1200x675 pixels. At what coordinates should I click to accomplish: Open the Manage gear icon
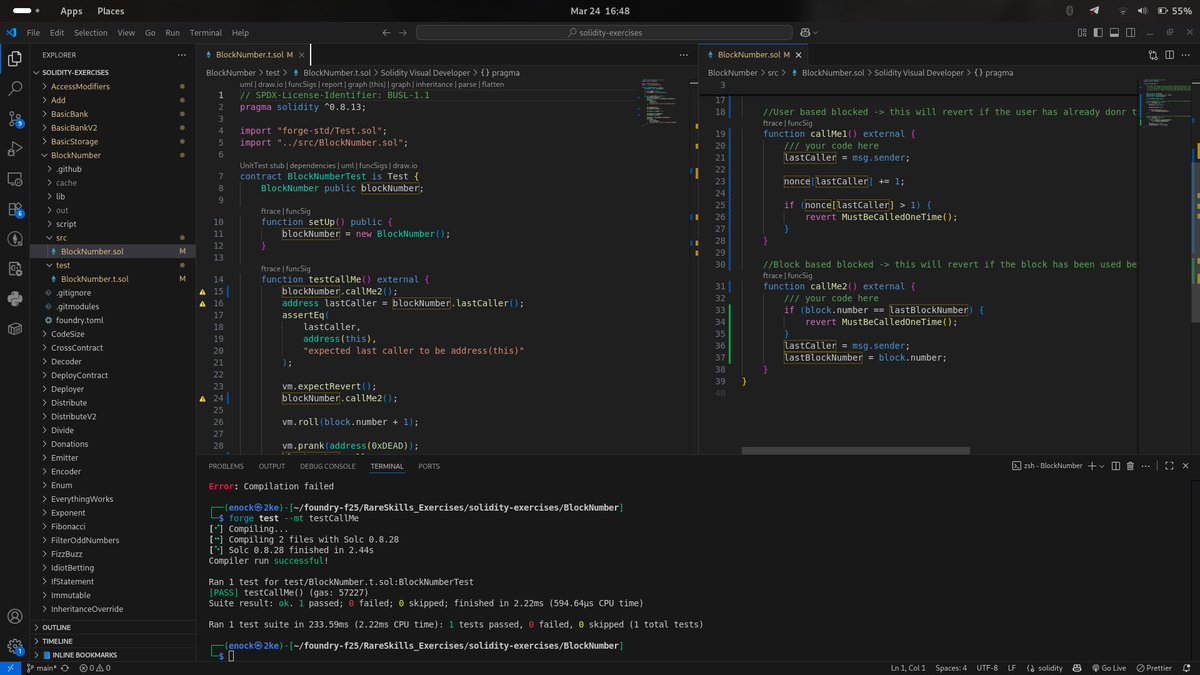(x=15, y=646)
